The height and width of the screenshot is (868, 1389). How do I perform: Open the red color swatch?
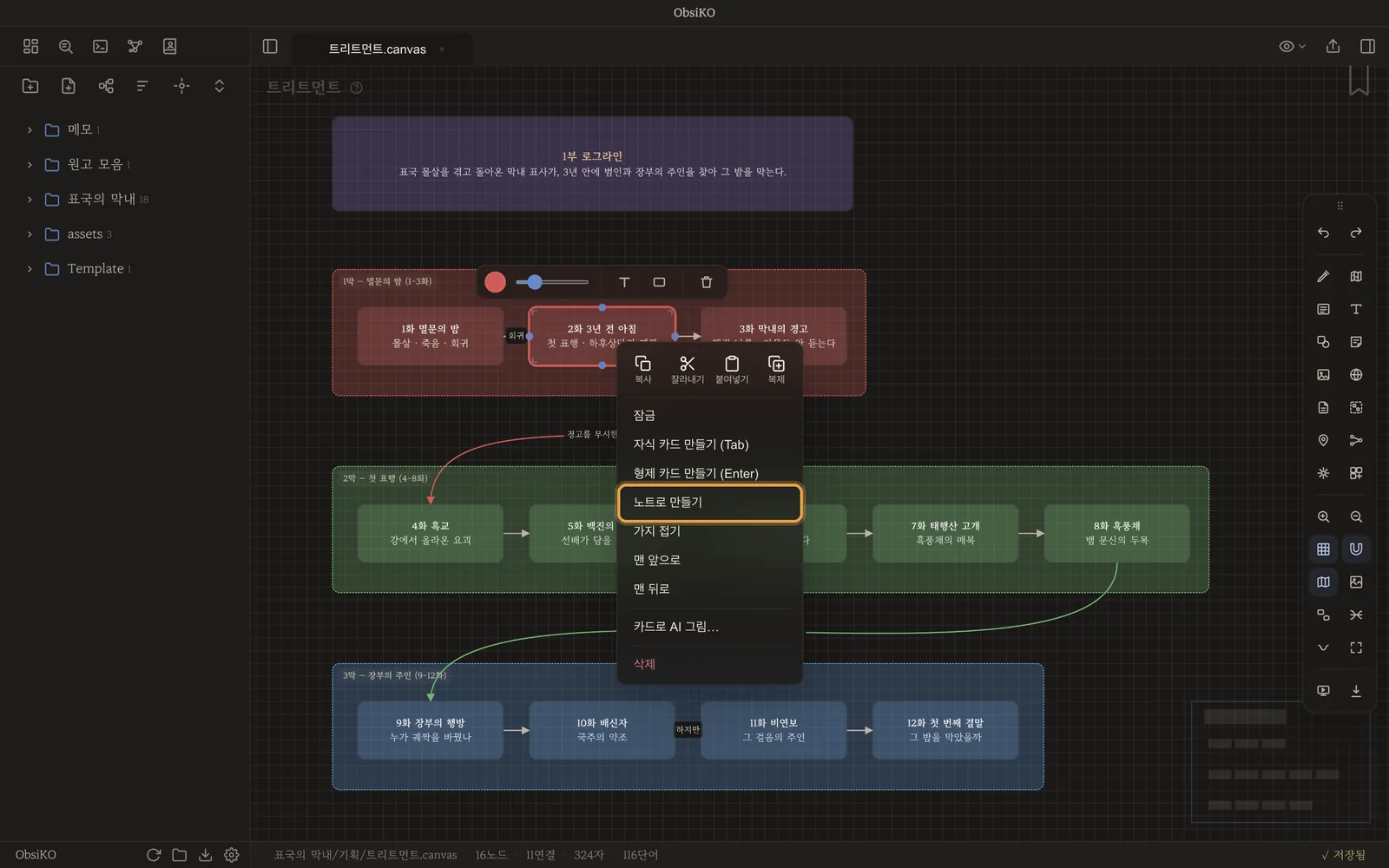pos(495,282)
